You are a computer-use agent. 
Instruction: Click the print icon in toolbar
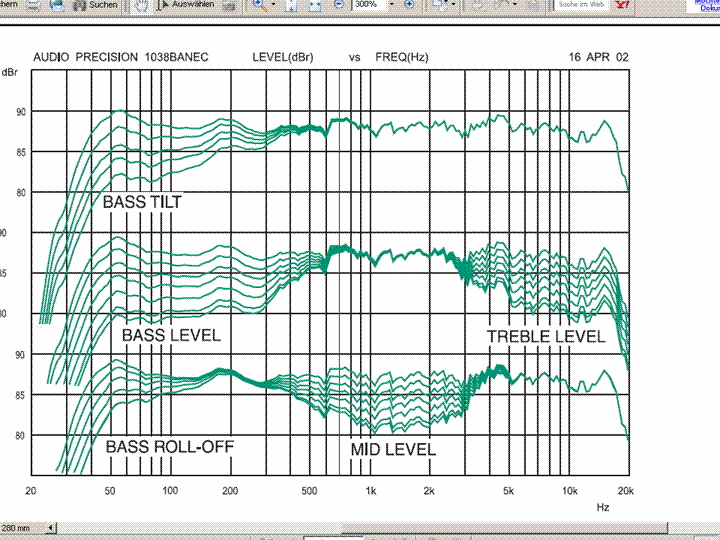(31, 5)
